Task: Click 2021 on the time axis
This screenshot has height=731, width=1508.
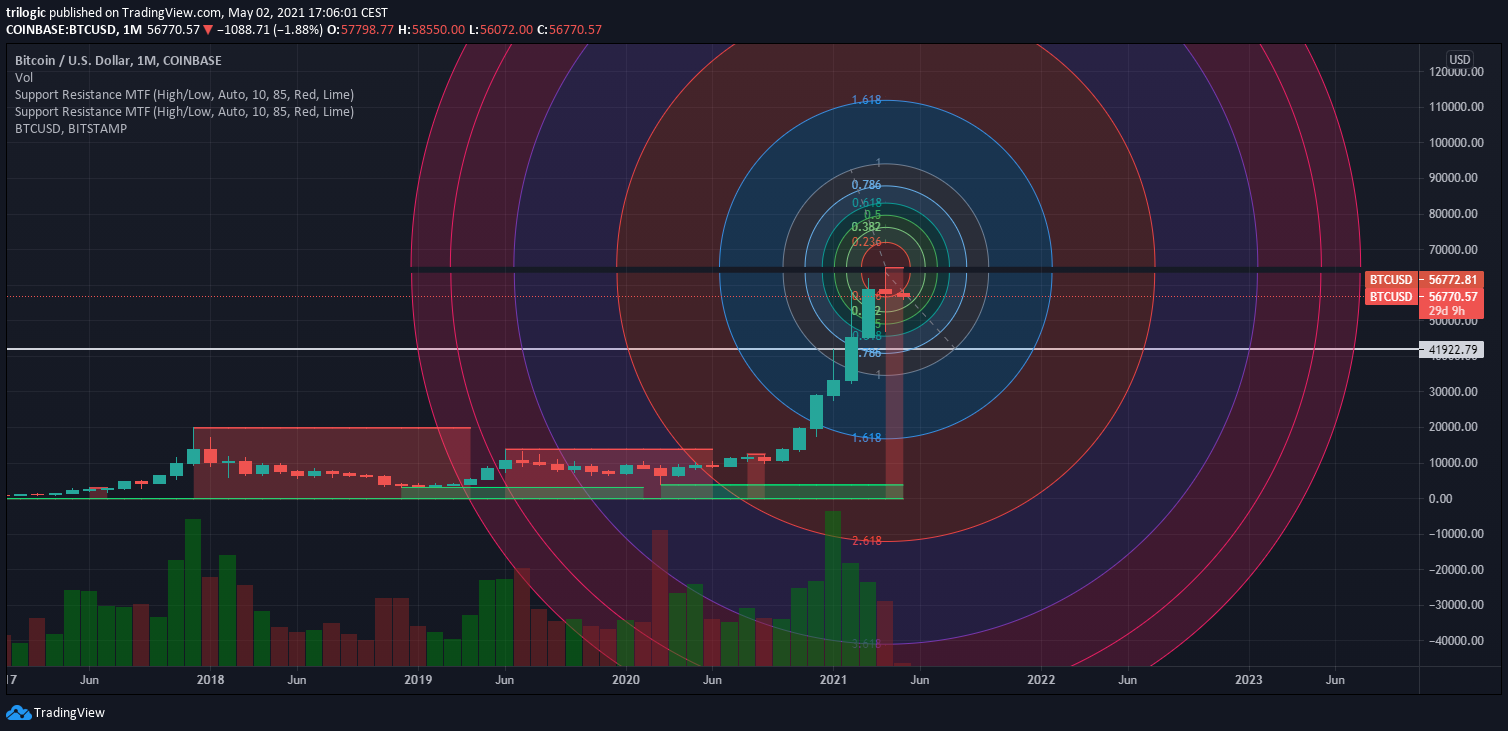Action: pos(833,680)
